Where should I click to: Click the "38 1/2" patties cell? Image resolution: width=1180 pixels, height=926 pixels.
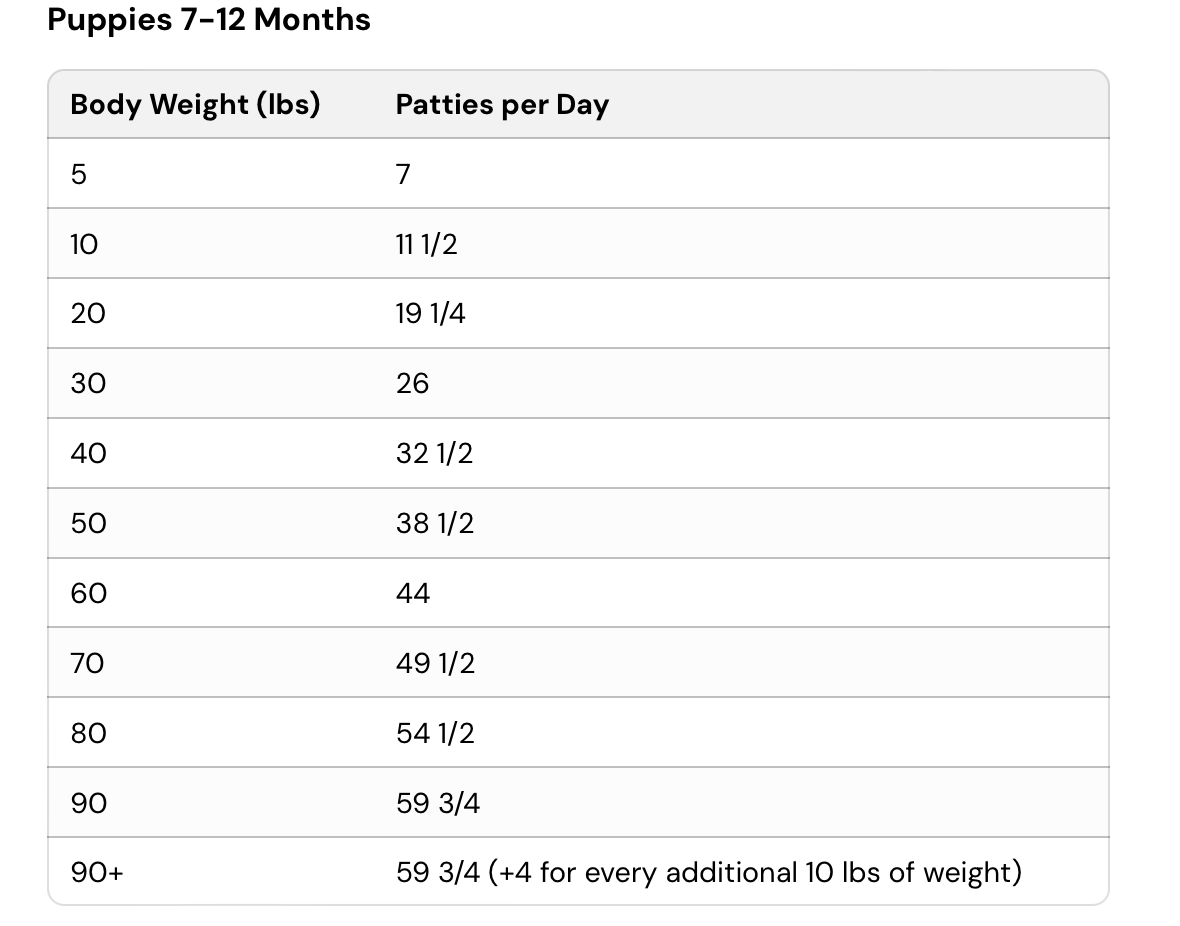(x=435, y=524)
